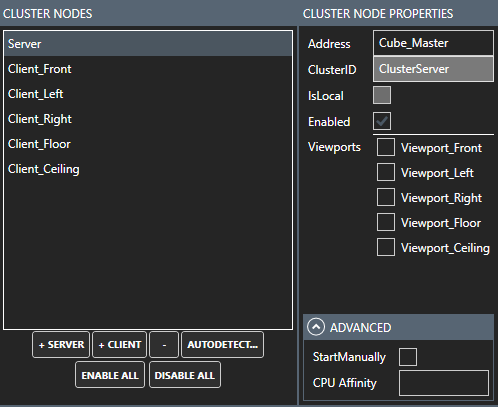This screenshot has height=407, width=498.
Task: Select the Client_Ceiling node
Action: pyautogui.click(x=148, y=169)
